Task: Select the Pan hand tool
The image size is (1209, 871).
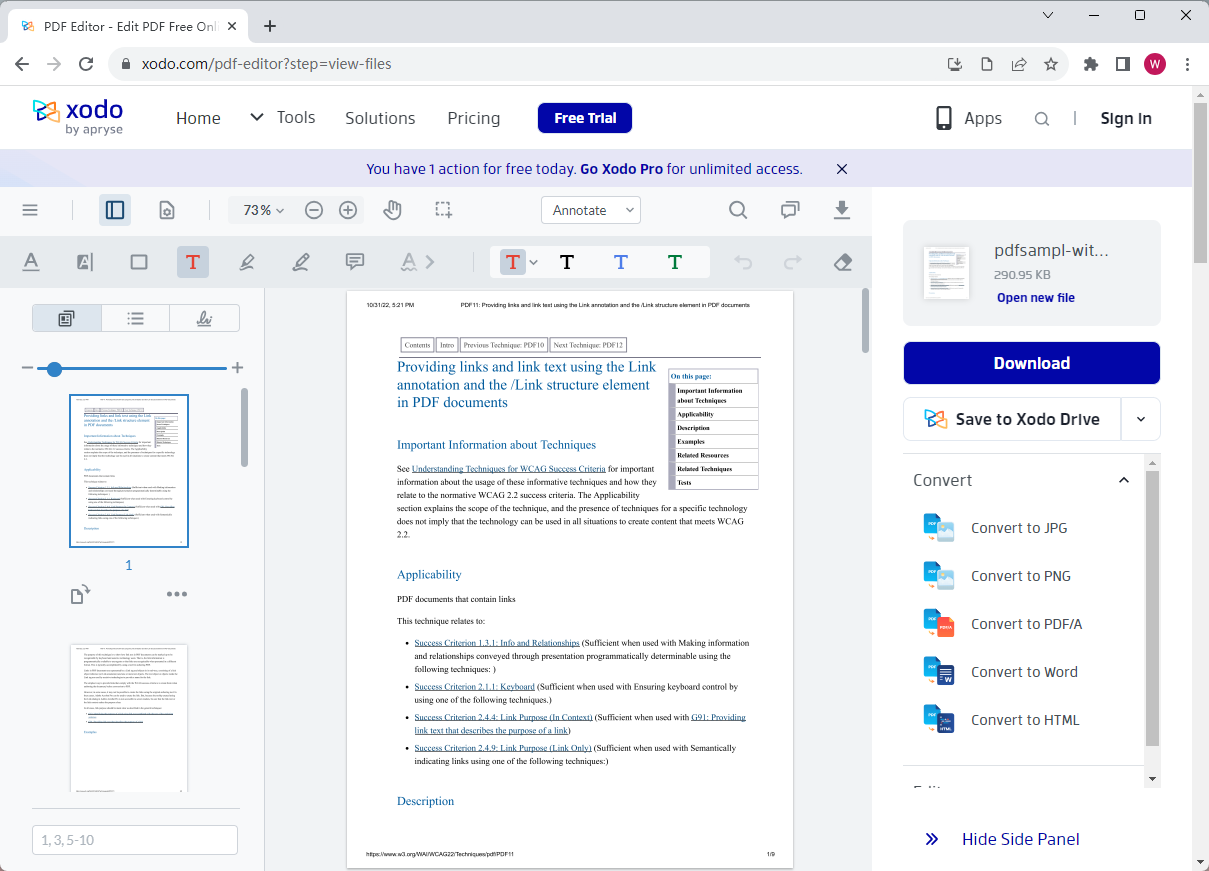Action: coord(393,210)
